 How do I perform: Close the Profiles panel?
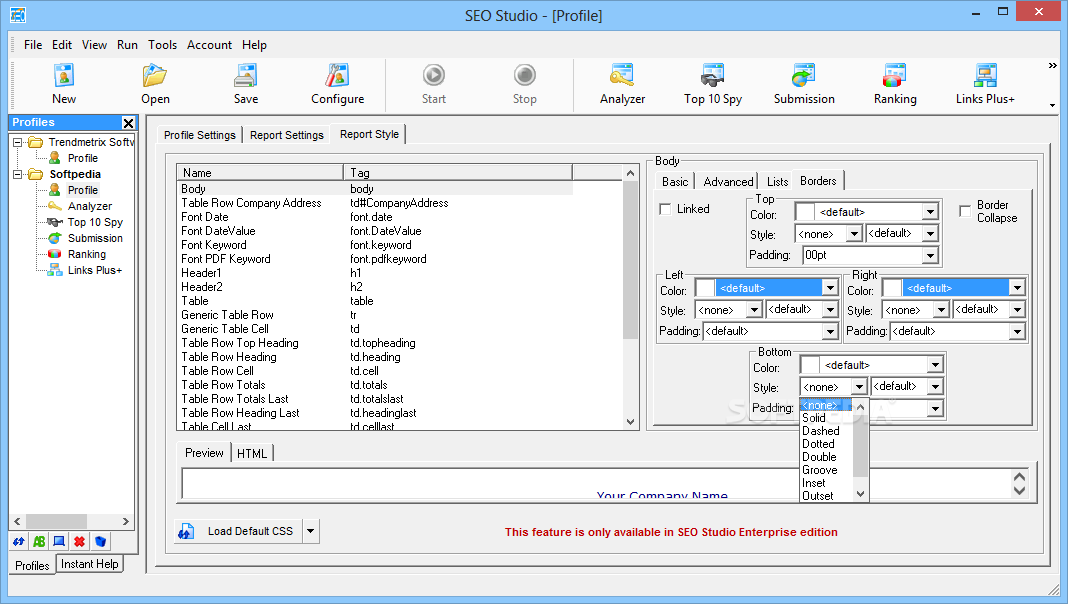(128, 123)
